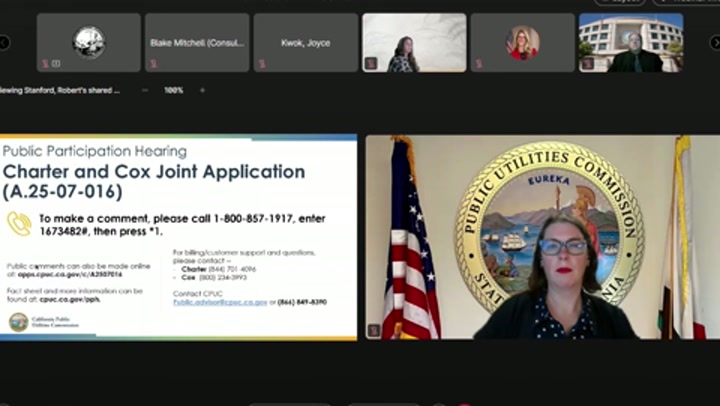Click the yellow phone icon on slide

point(19,223)
